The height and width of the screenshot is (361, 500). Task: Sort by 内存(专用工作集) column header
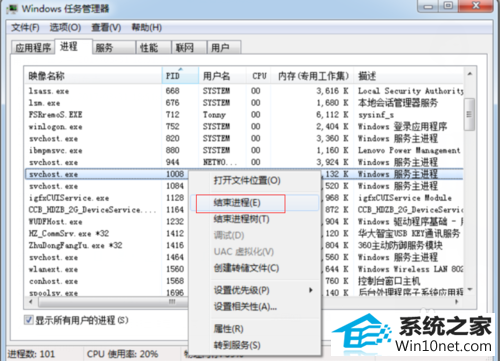312,76
